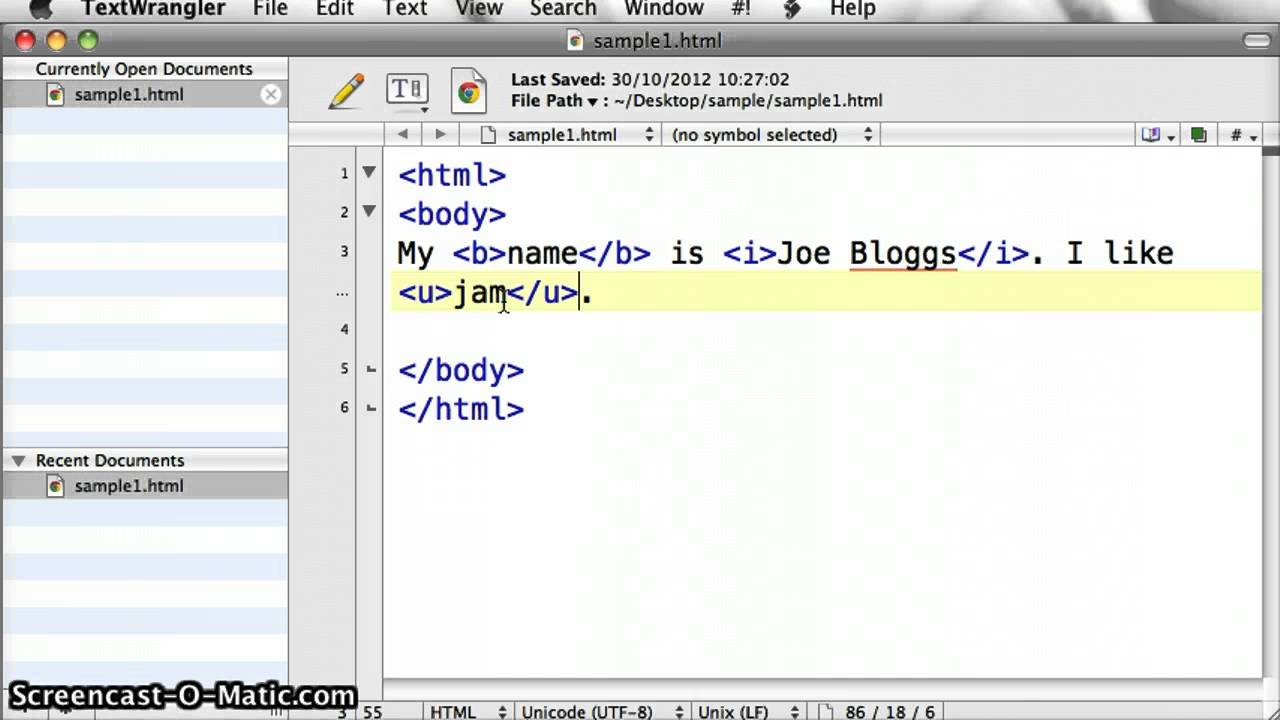Open the Edit menu

[x=334, y=9]
